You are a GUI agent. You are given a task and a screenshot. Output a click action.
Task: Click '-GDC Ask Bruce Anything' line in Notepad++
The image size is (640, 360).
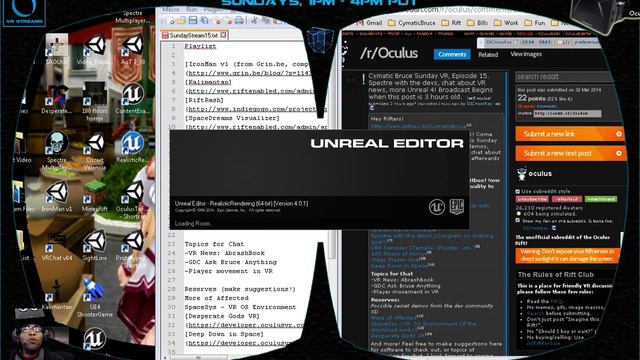tap(230, 262)
